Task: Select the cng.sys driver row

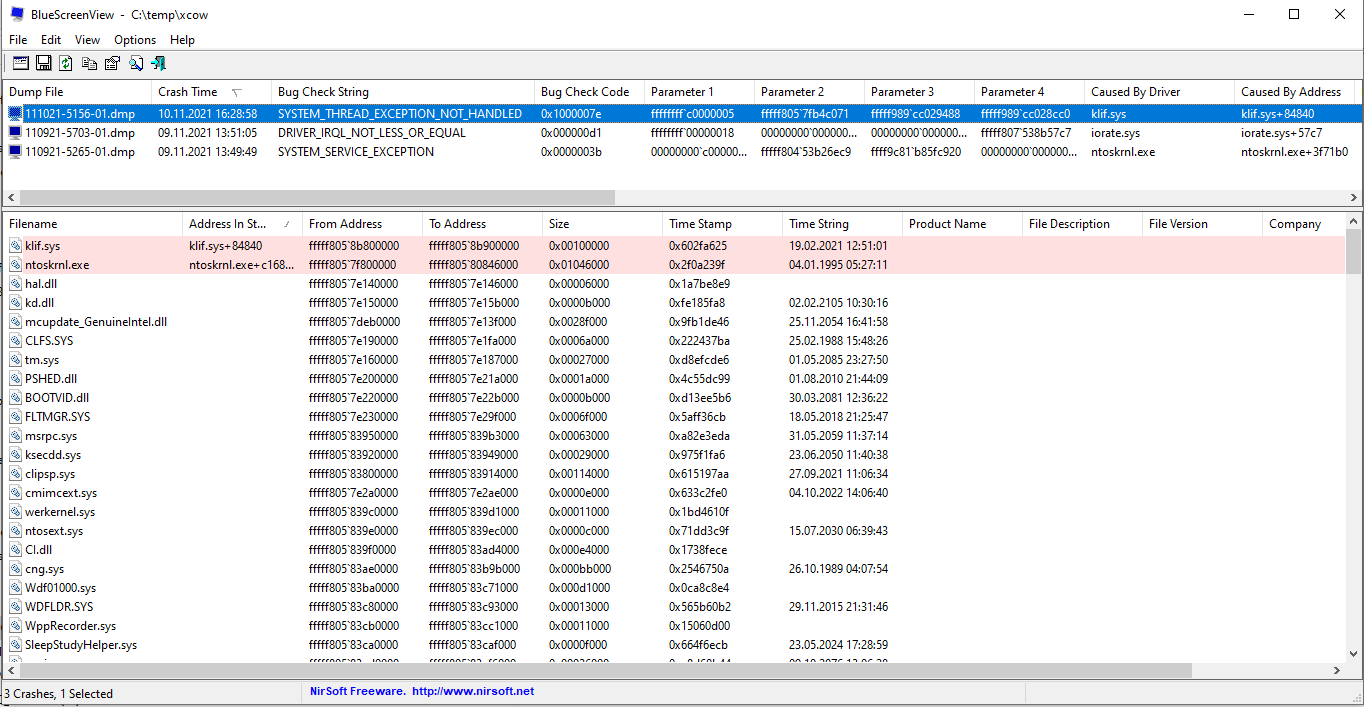Action: [674, 568]
